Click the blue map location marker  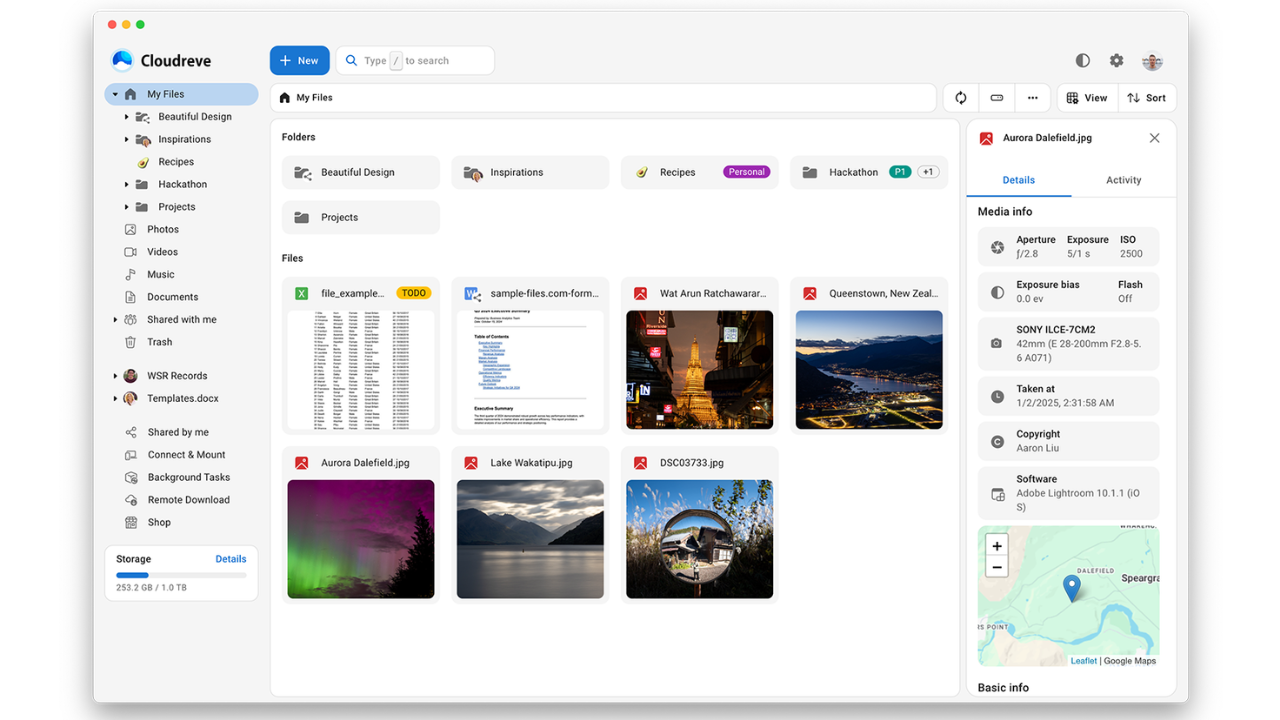(1071, 588)
